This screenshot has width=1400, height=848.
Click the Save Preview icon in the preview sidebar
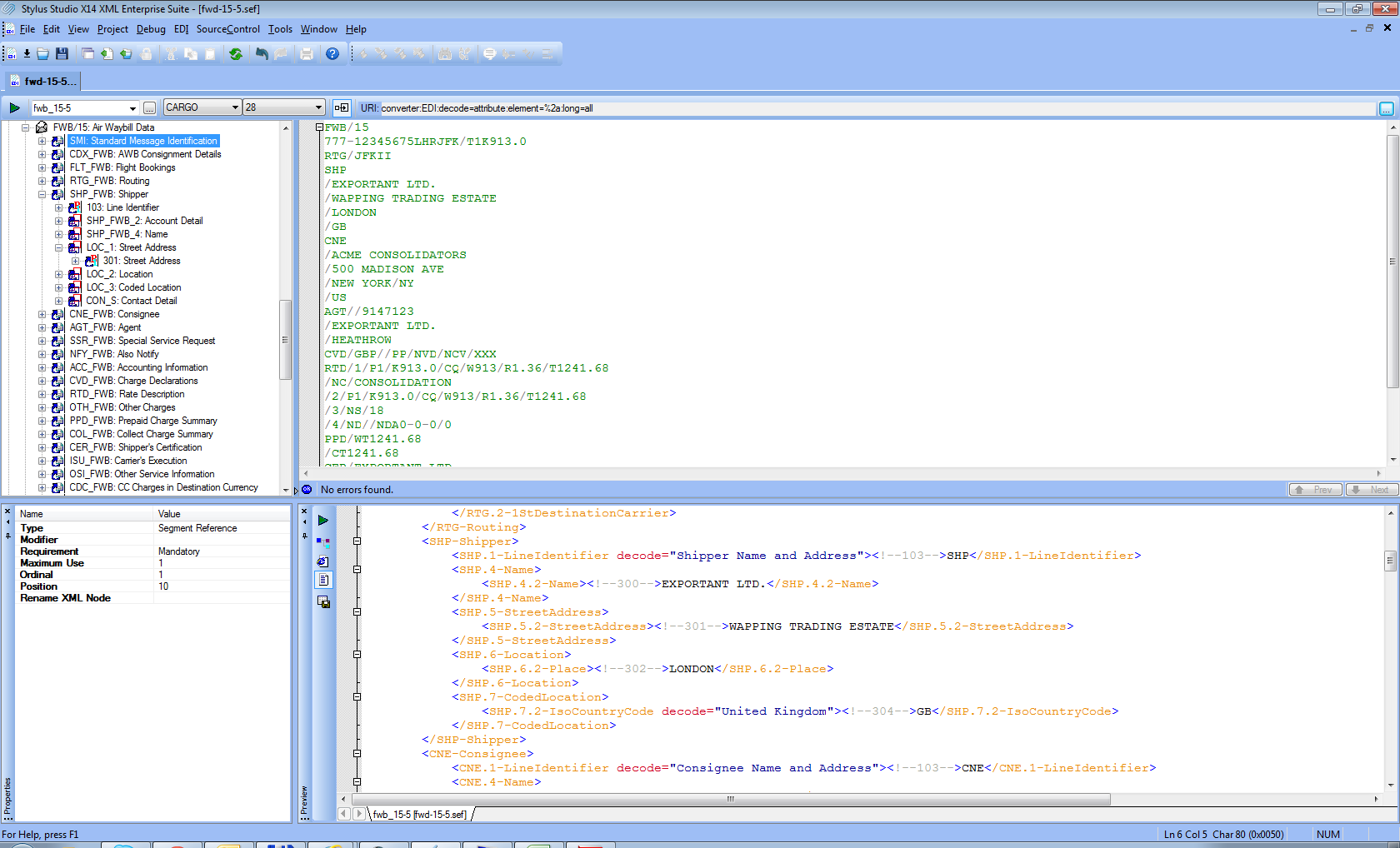(323, 602)
